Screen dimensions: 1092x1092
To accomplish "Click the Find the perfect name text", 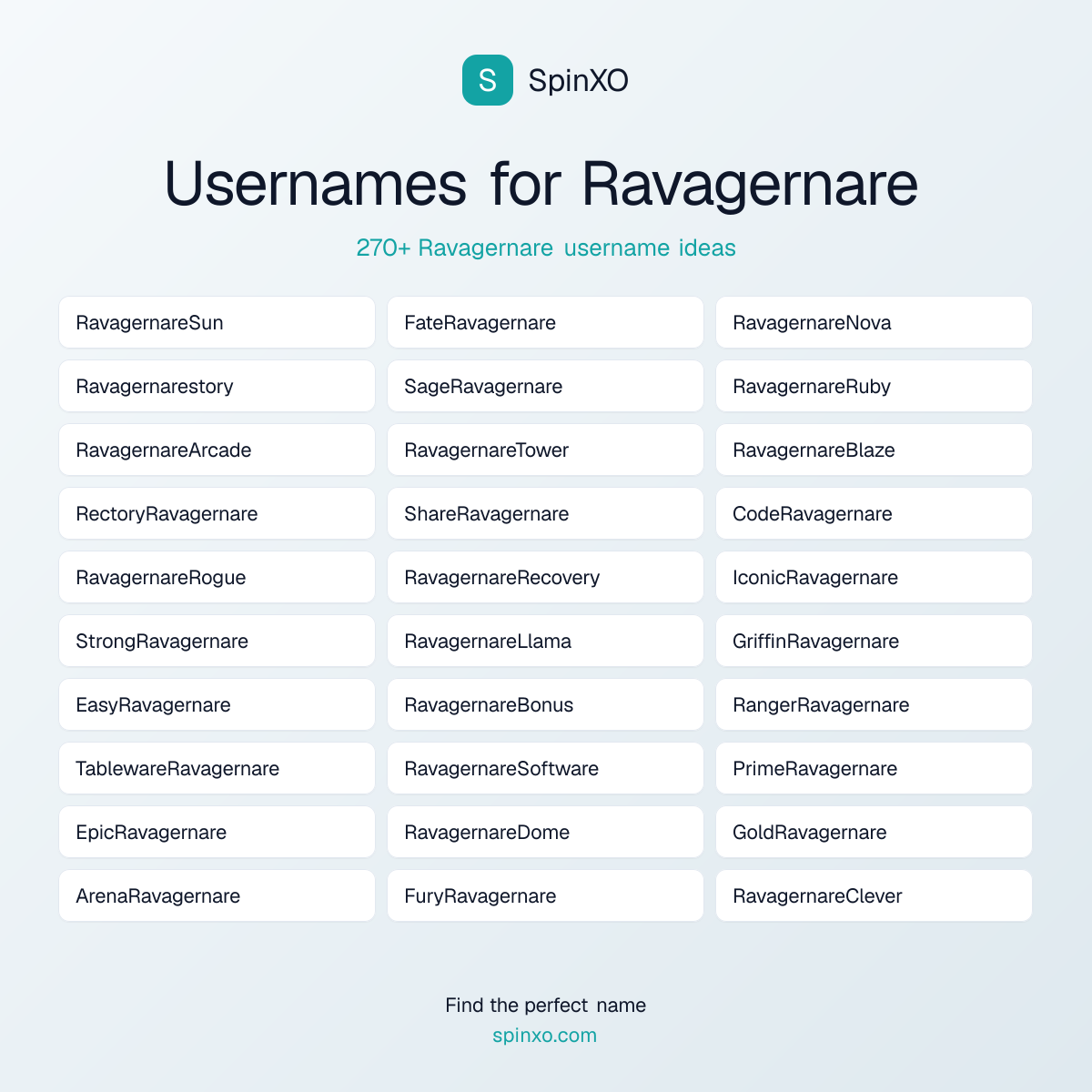I will 546,1006.
